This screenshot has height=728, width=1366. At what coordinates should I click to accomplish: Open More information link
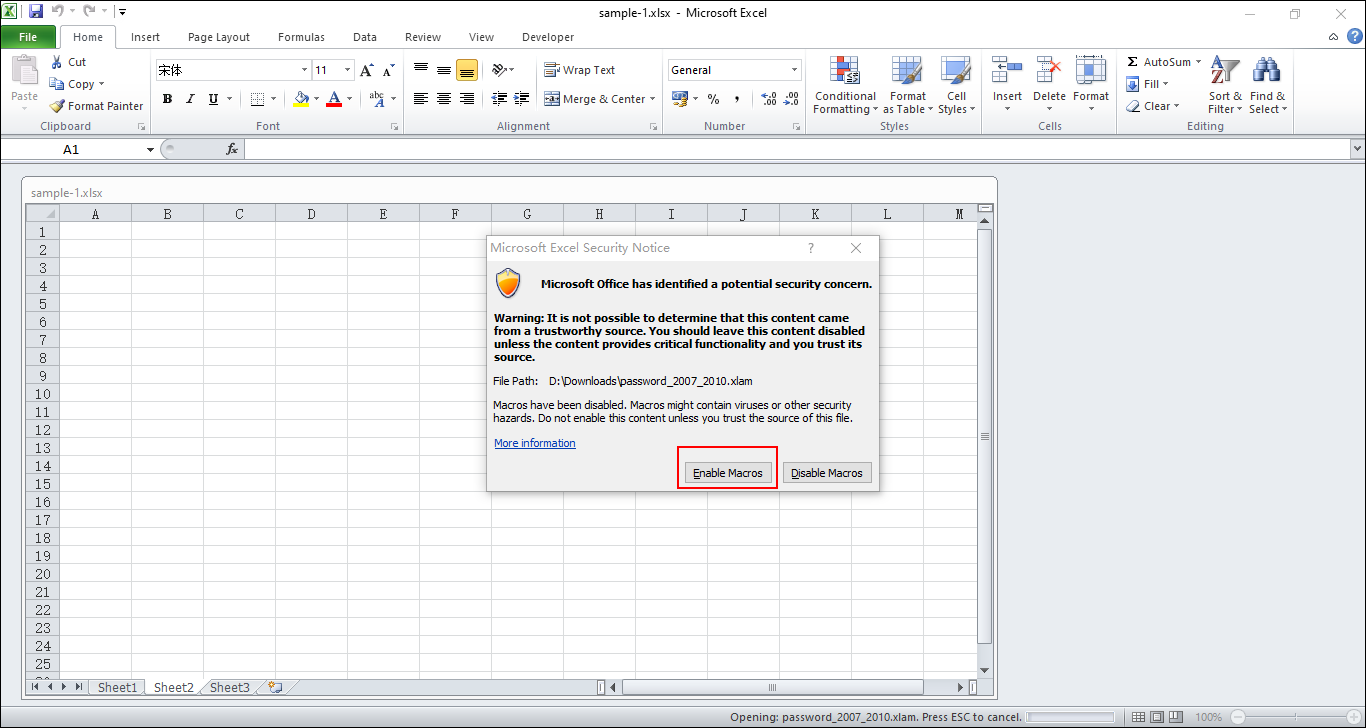(535, 443)
